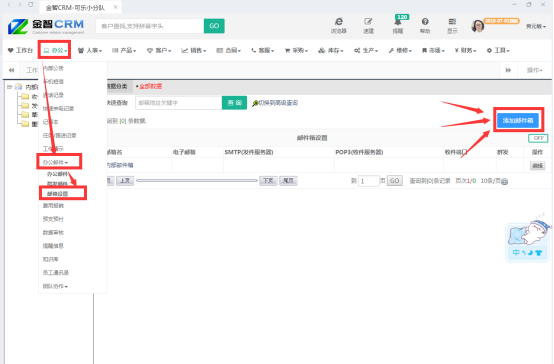This screenshot has height=364, width=554.
Task: Click the scroll-tabs-right double arrow icon
Action: [x=508, y=70]
